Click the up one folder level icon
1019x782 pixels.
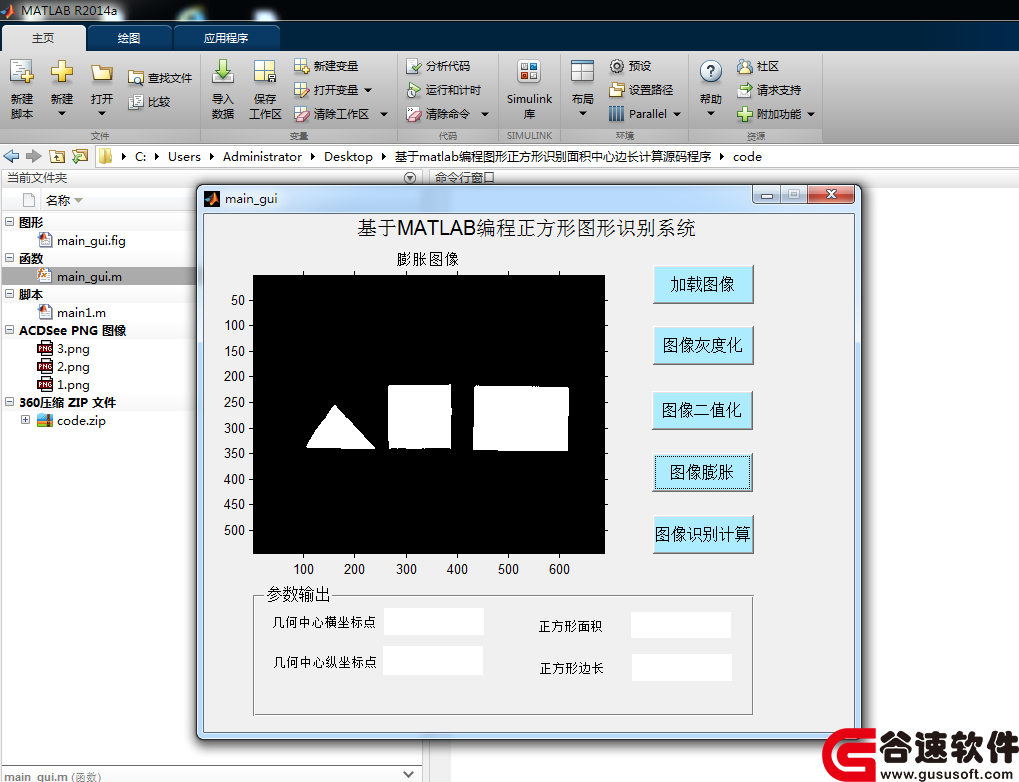point(57,156)
